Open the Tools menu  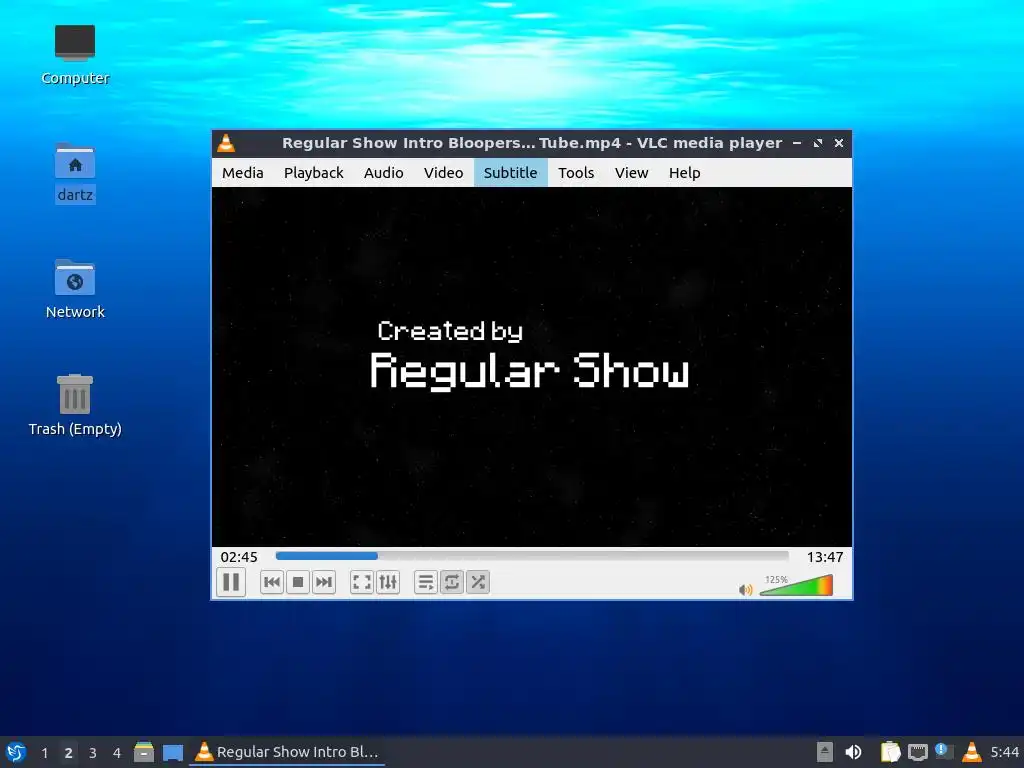576,172
